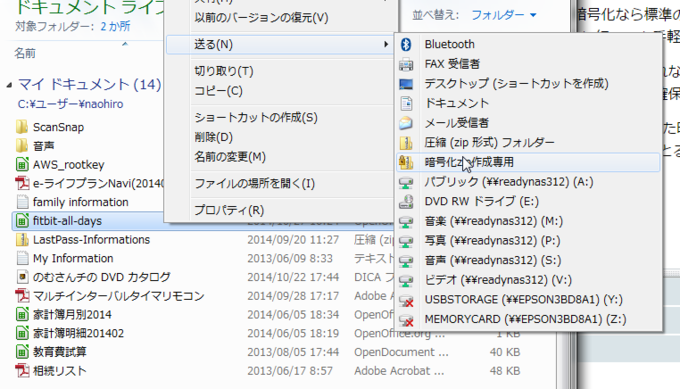680x389 pixels.
Task: Open the 送る(N) submenu
Action: [x=280, y=44]
